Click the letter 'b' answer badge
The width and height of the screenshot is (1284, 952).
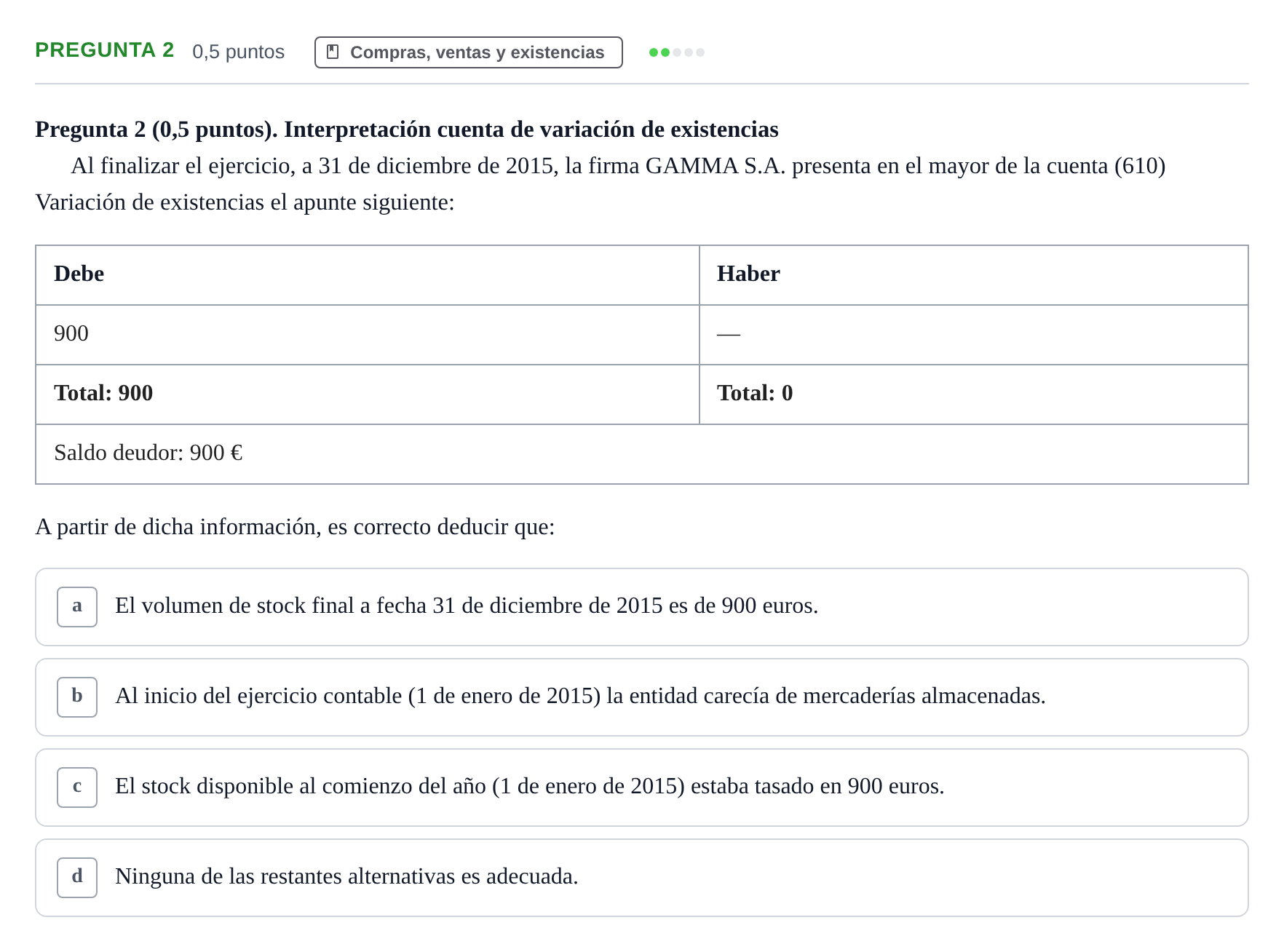pos(77,697)
